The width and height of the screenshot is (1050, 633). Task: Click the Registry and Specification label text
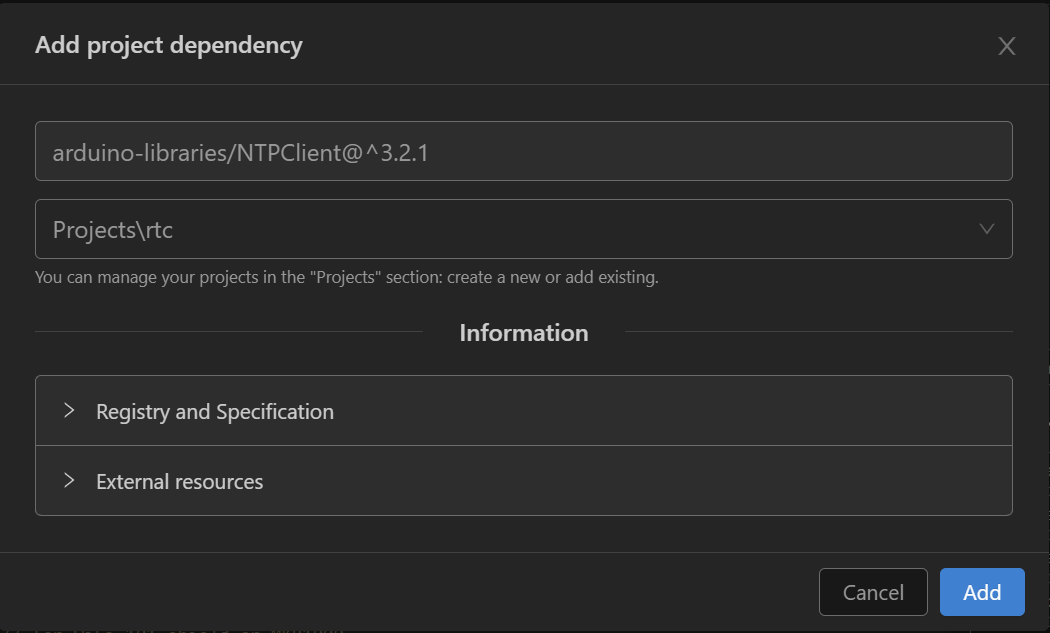pyautogui.click(x=215, y=411)
